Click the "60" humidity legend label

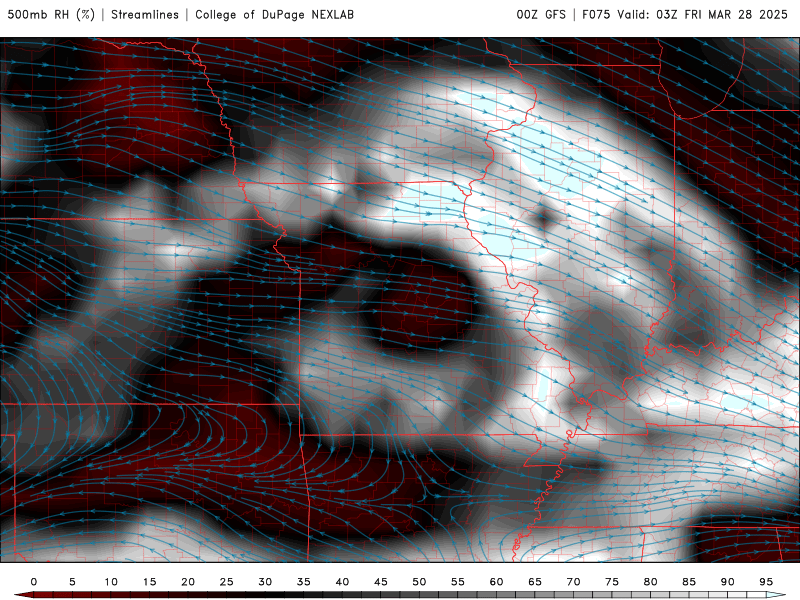496,582
